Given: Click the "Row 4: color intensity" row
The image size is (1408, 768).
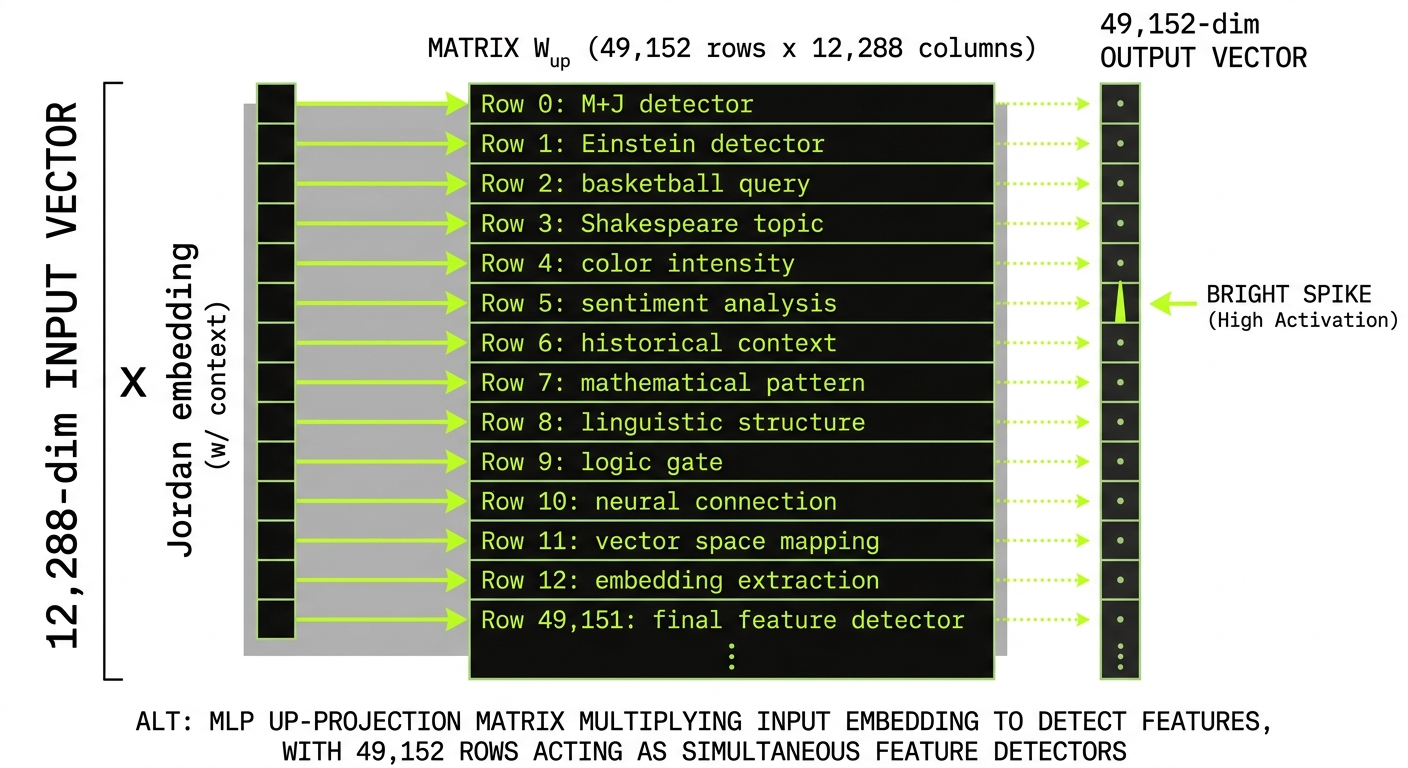Looking at the screenshot, I should 732,263.
